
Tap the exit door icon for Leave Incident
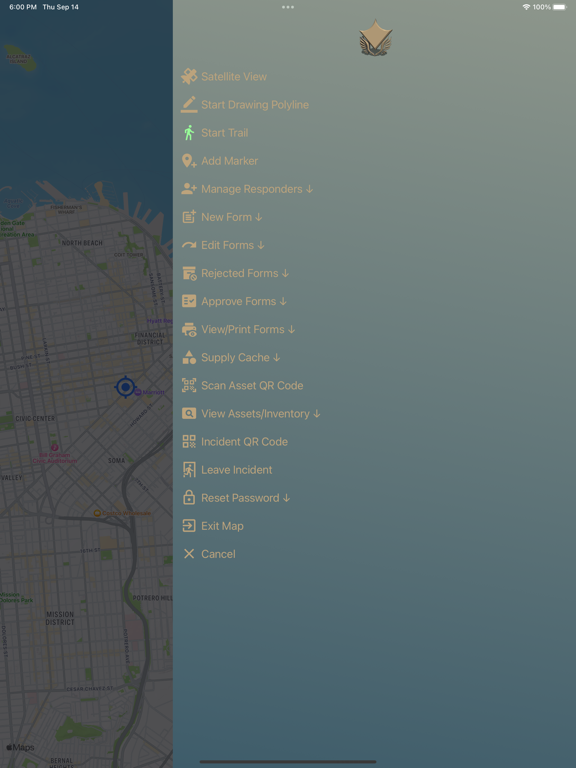[x=189, y=470]
